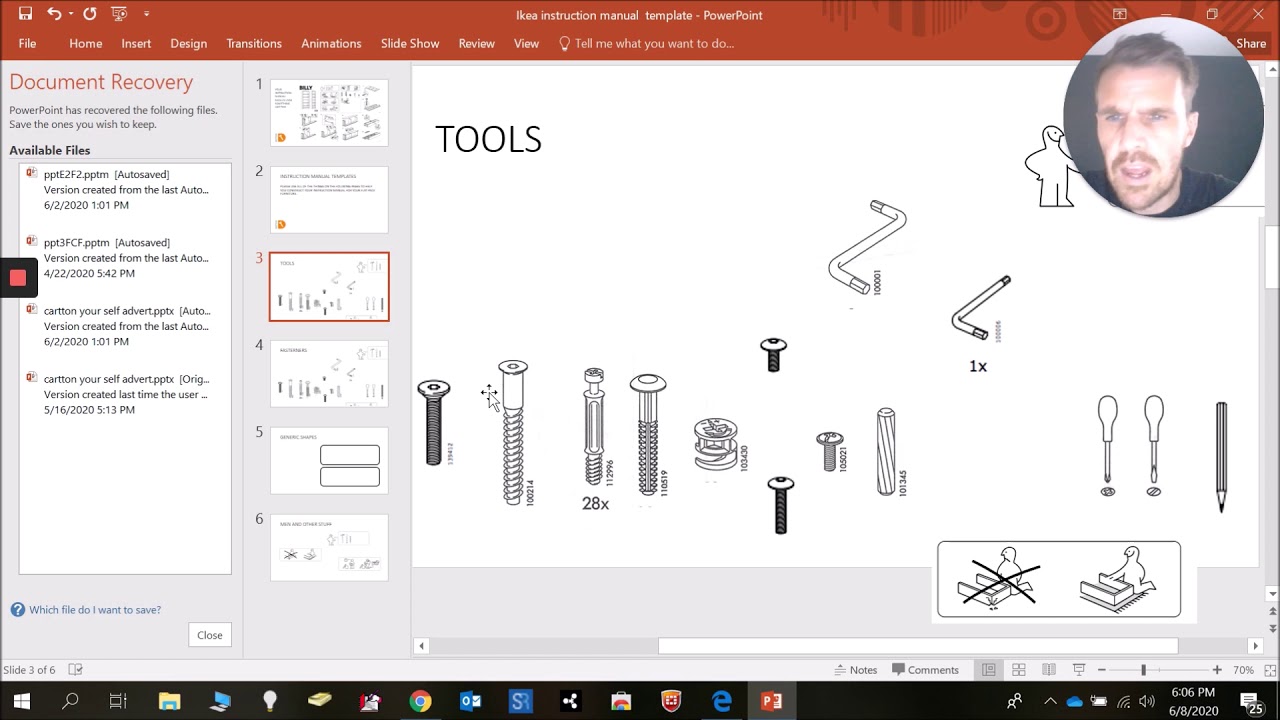Screen dimensions: 1280x720
Task: Select the pencil graphic on slide
Action: point(1221,457)
